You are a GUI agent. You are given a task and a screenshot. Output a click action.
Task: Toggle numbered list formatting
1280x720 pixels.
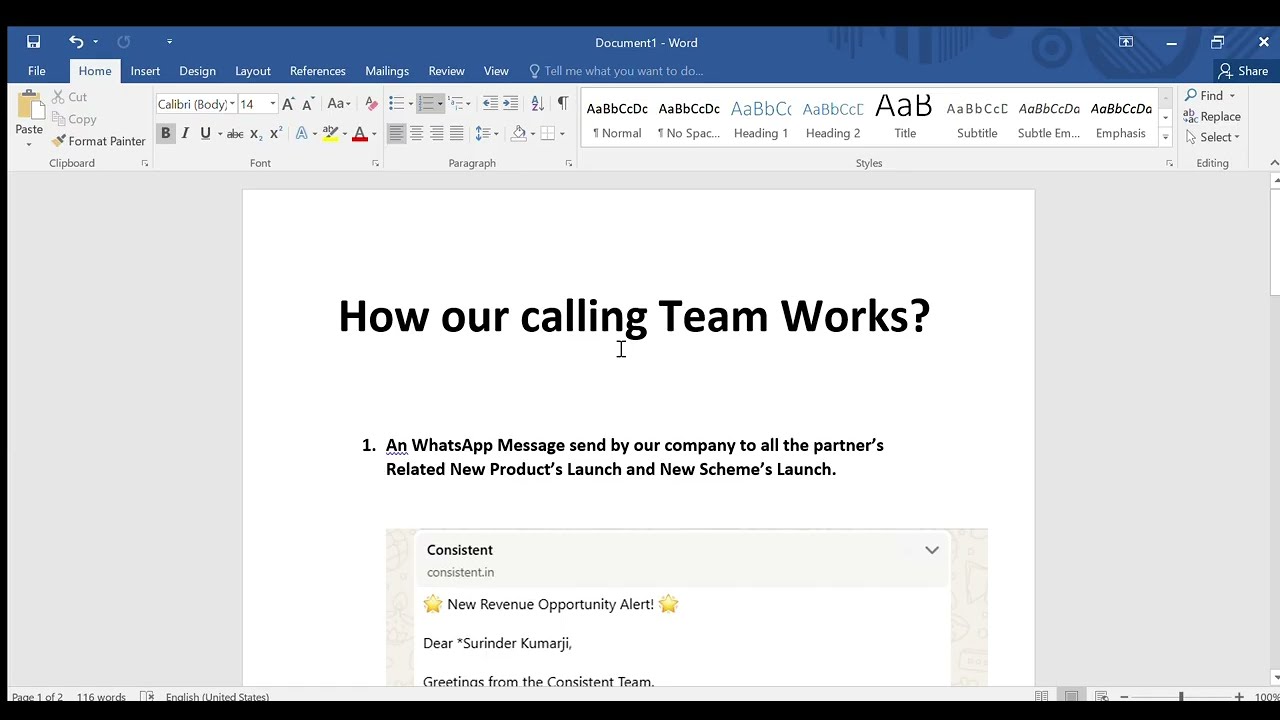[426, 104]
